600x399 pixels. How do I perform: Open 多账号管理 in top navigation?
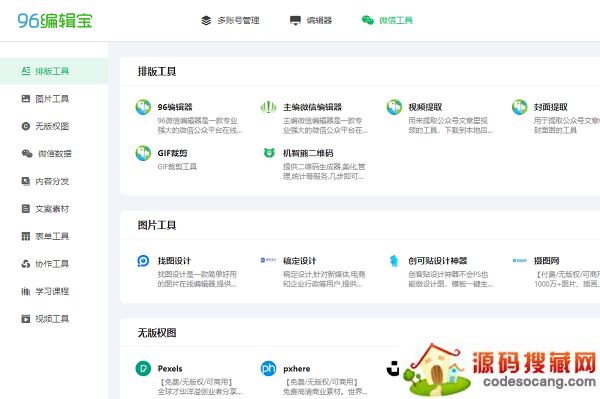[238, 20]
